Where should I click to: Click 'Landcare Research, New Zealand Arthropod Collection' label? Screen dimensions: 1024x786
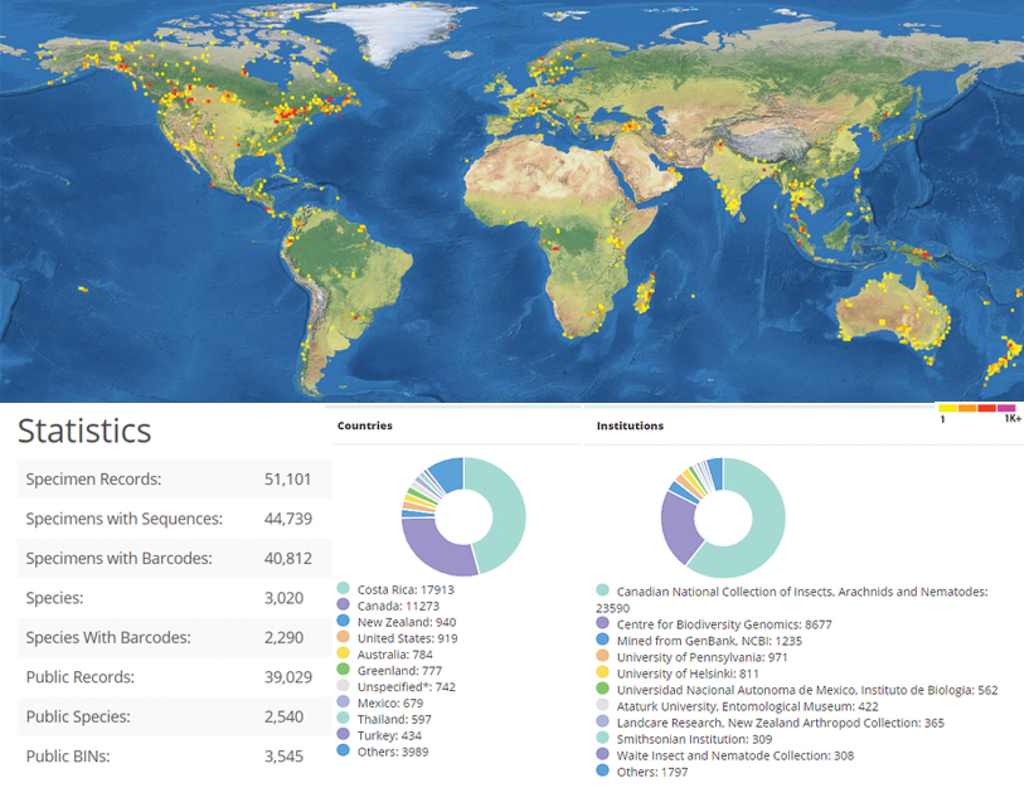tap(780, 723)
